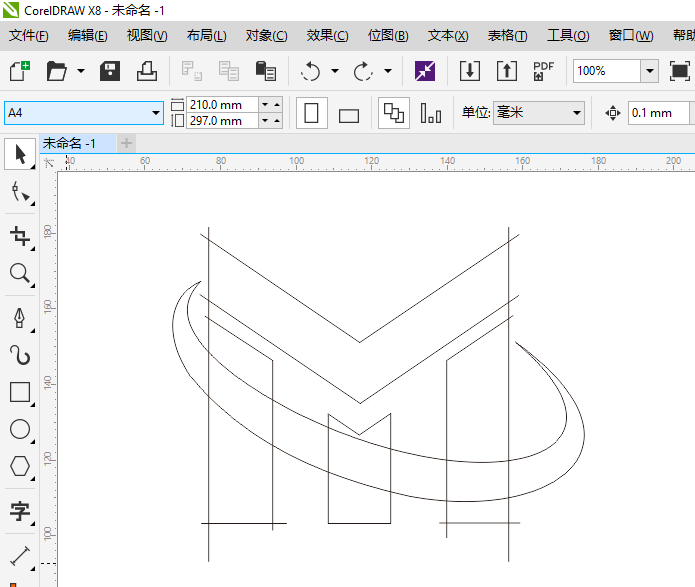Open the page height dropdown arrow
695x587 pixels.
coord(265,121)
